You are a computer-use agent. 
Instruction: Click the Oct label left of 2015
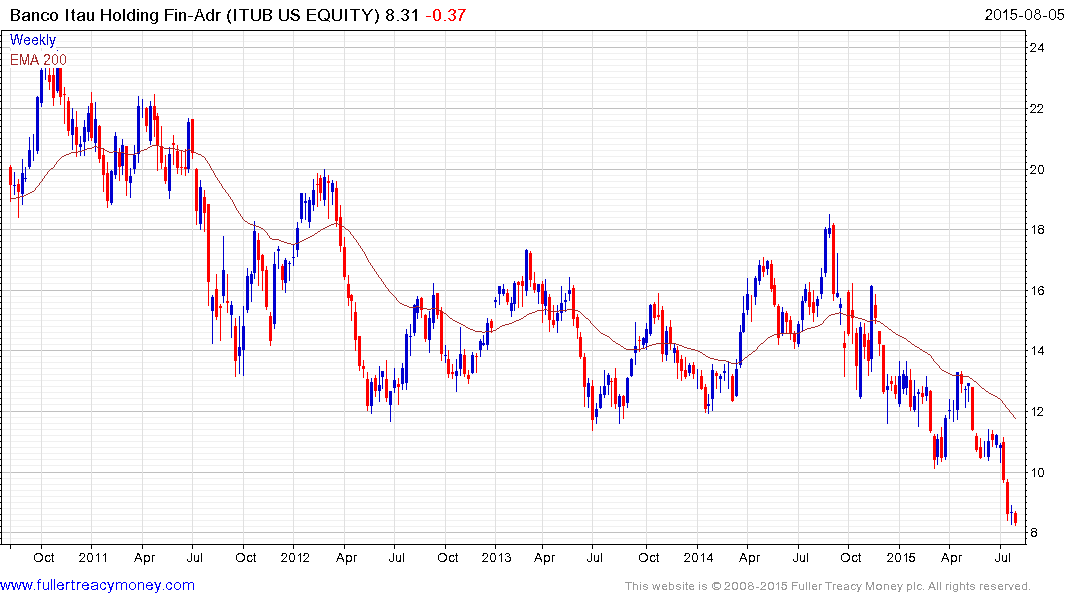point(850,557)
